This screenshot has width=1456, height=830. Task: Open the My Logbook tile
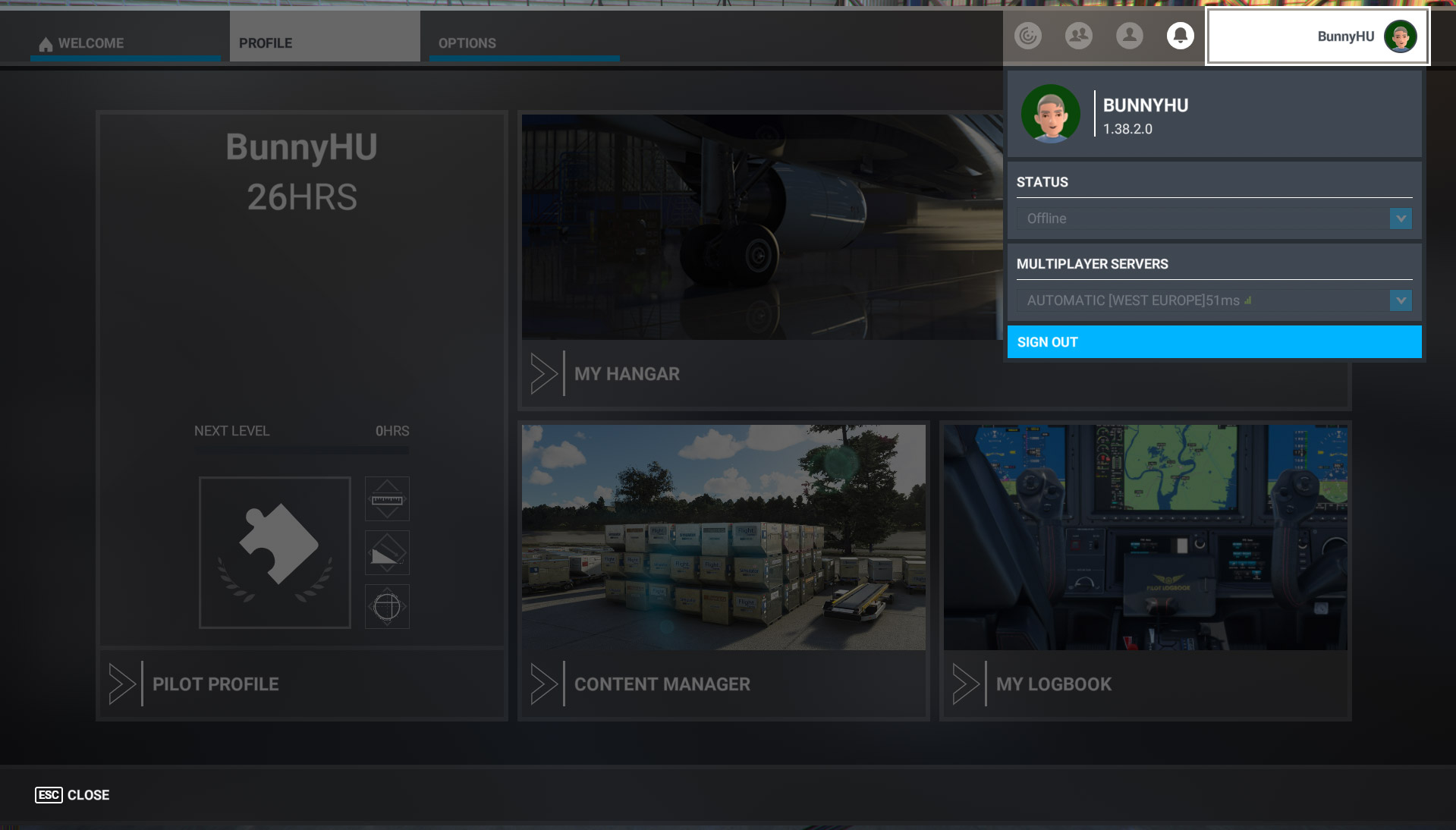click(1145, 570)
